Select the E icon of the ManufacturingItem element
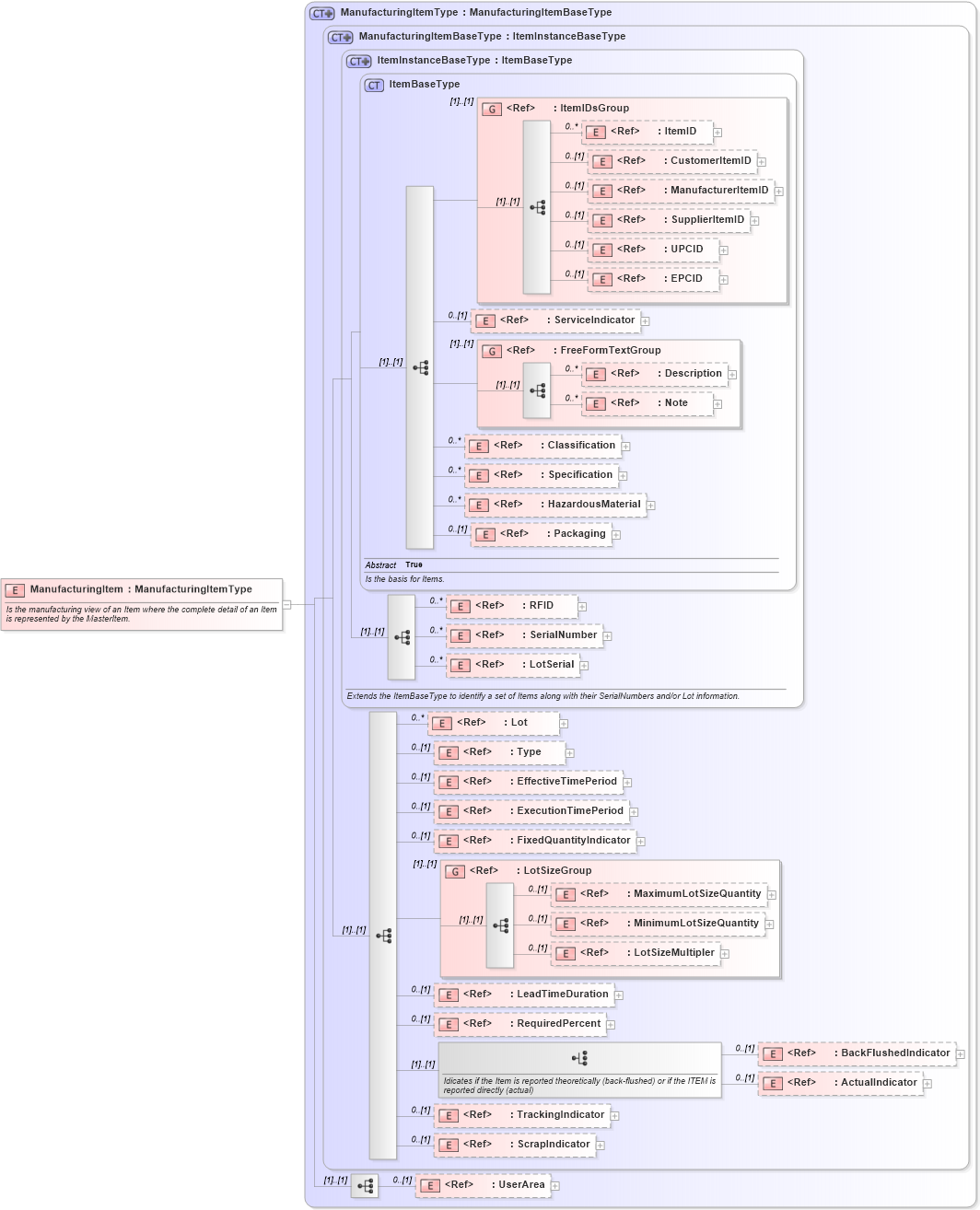Screen dimensions: 980x1210 coord(14,588)
